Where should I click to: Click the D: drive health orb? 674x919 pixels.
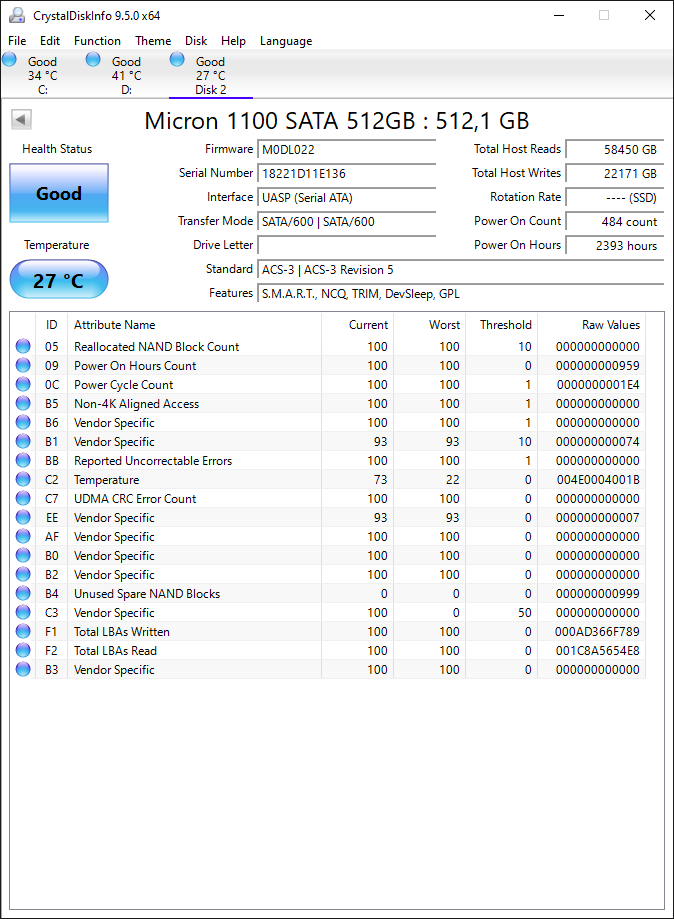pyautogui.click(x=93, y=59)
